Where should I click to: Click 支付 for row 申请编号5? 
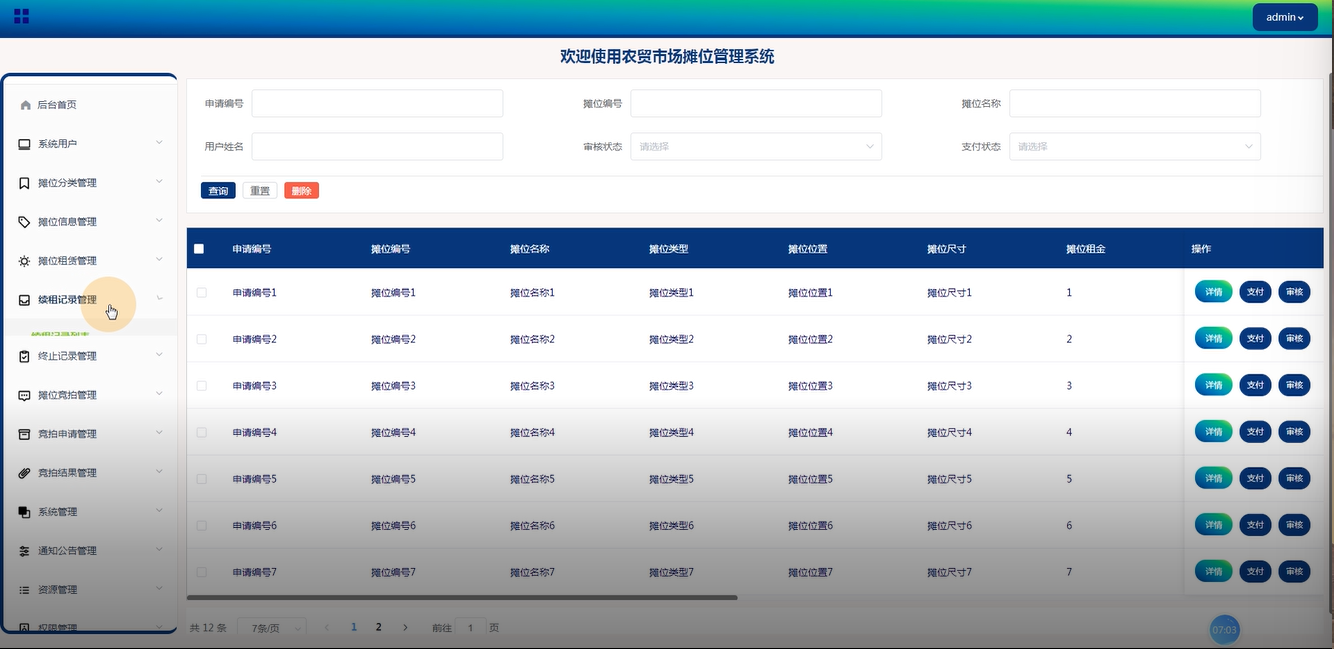(x=1256, y=478)
